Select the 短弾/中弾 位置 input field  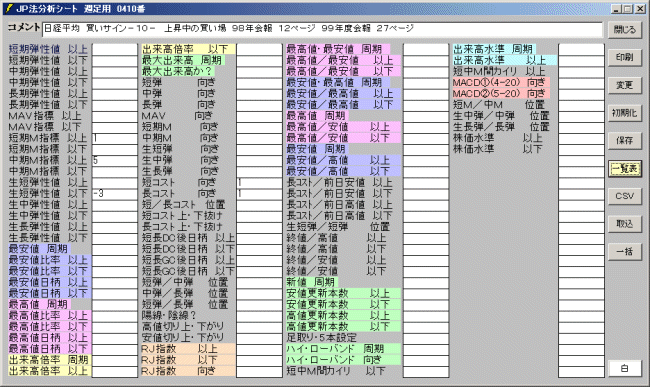point(260,282)
